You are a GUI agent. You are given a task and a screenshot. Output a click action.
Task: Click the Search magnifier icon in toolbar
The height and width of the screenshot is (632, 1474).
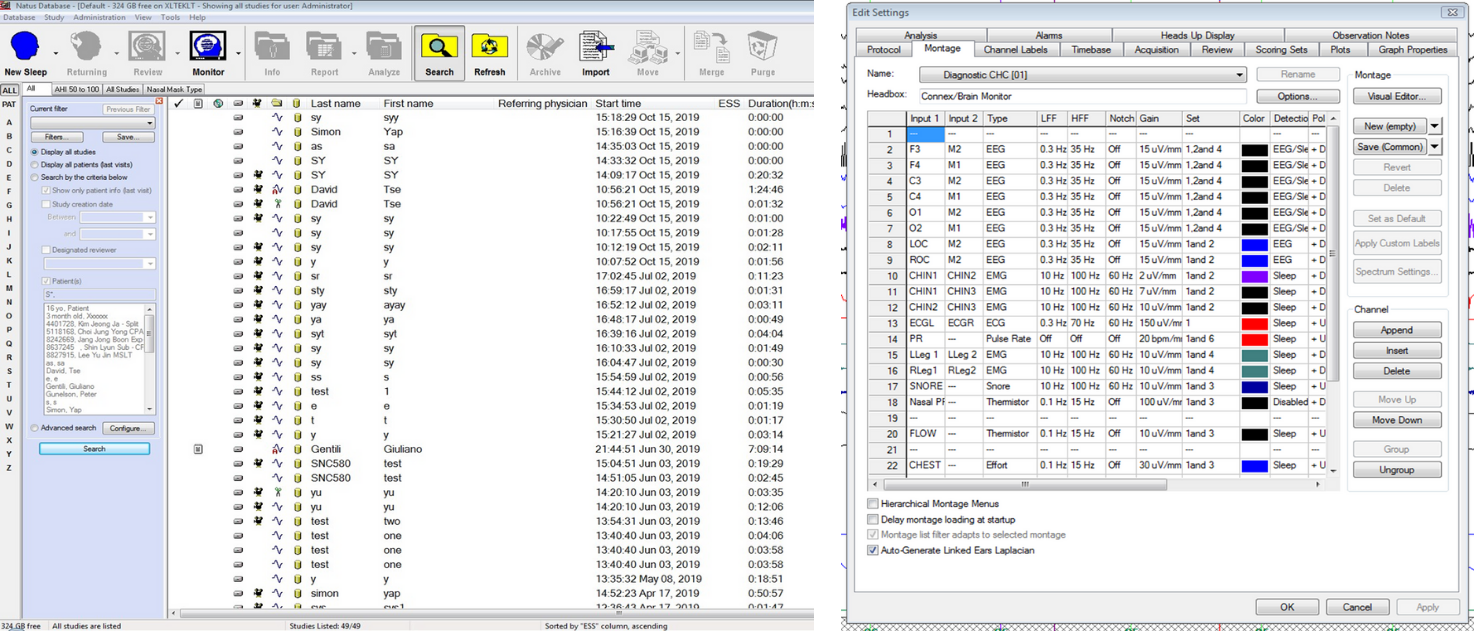click(x=439, y=48)
